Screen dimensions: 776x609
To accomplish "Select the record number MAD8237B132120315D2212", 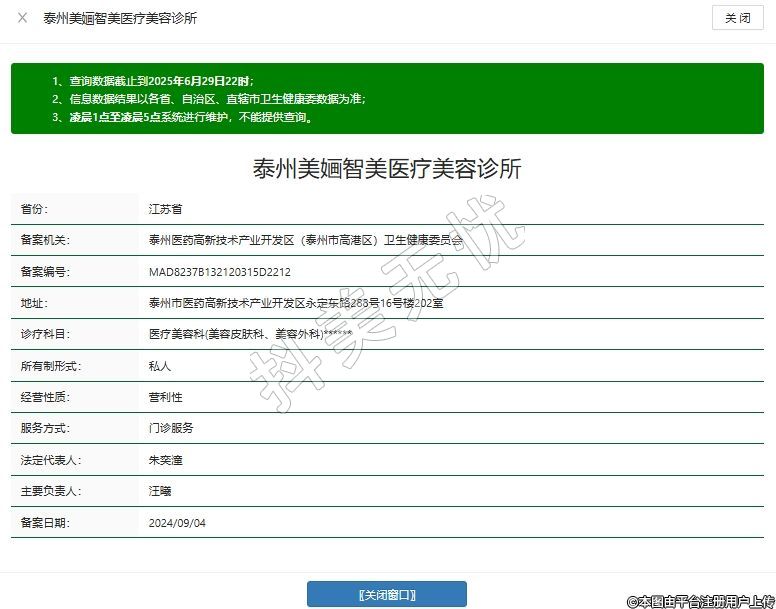I will click(220, 272).
